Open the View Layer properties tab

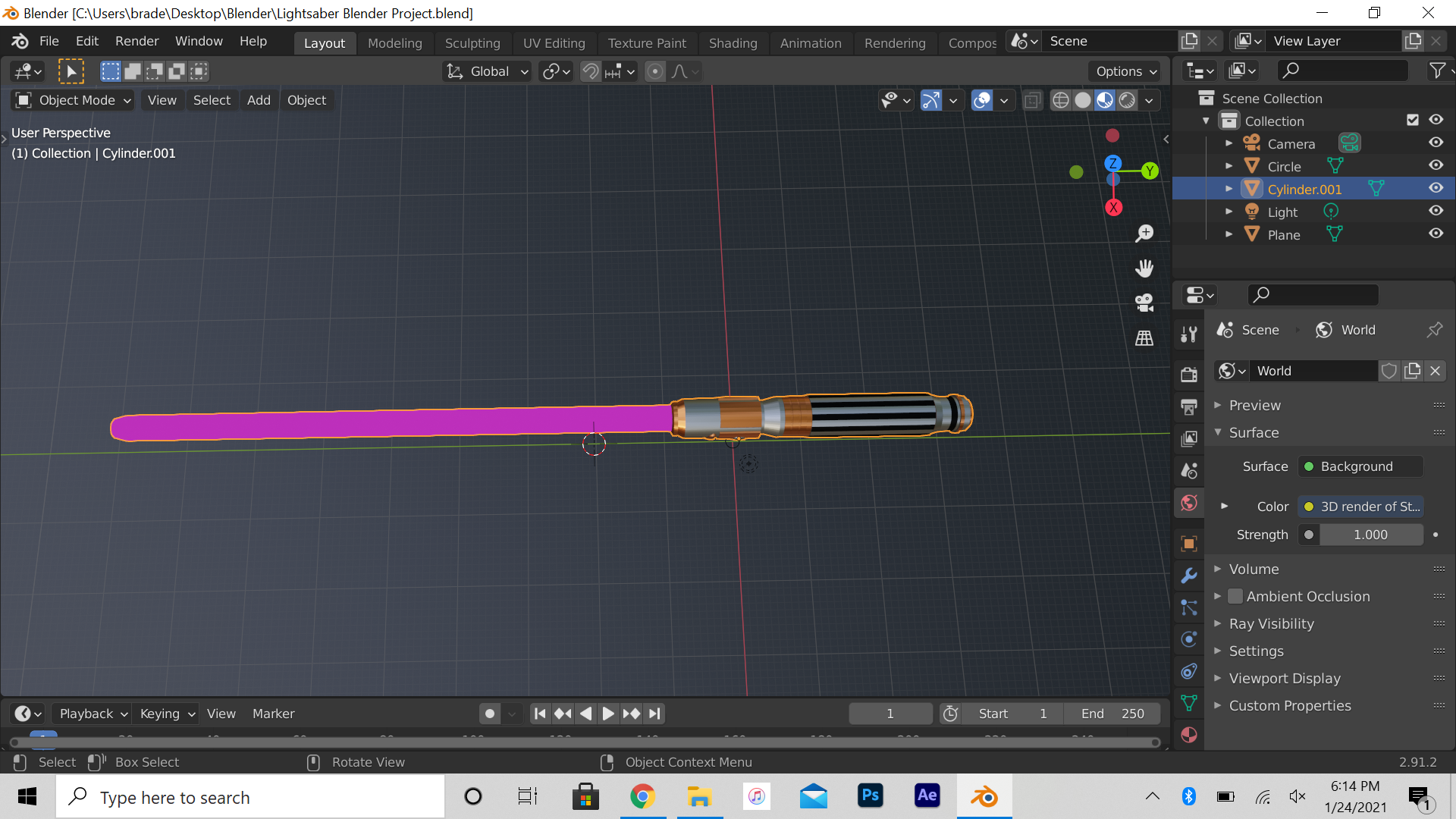pyautogui.click(x=1189, y=438)
